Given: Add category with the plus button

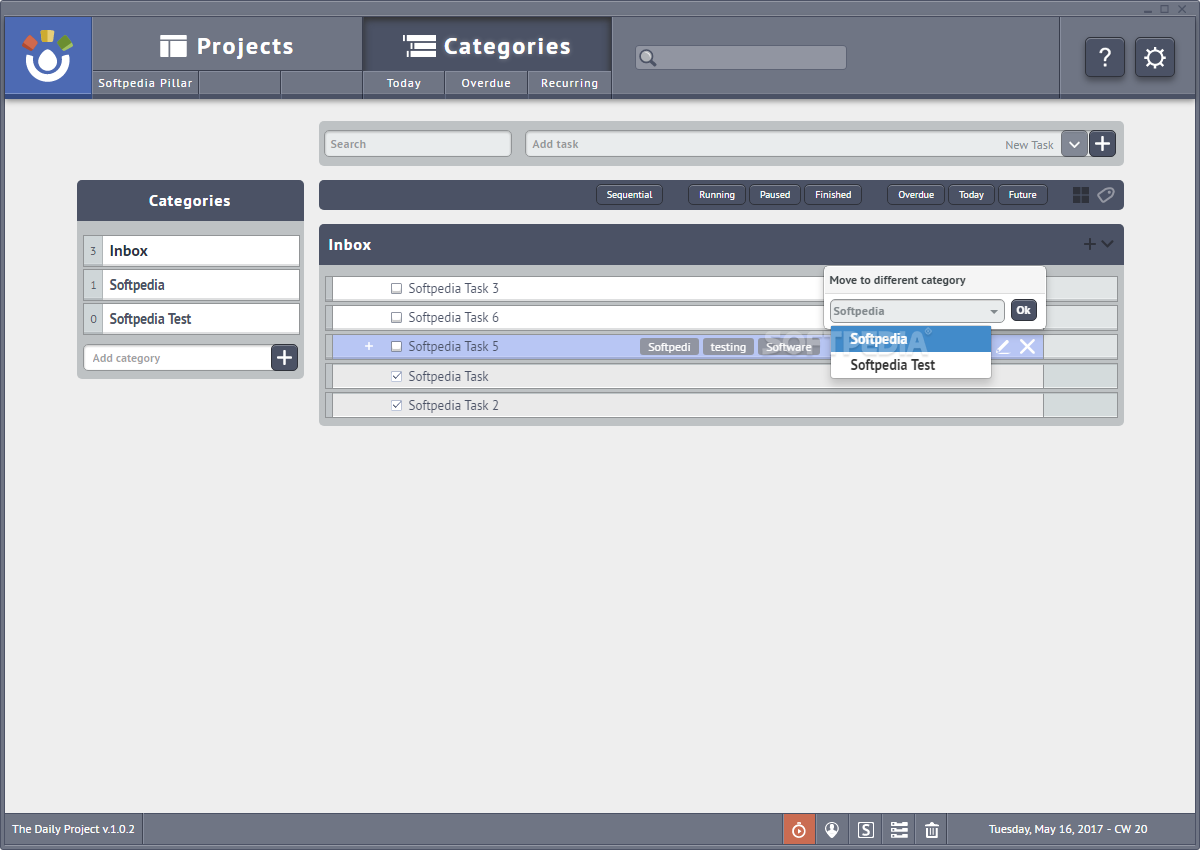Looking at the screenshot, I should (285, 358).
